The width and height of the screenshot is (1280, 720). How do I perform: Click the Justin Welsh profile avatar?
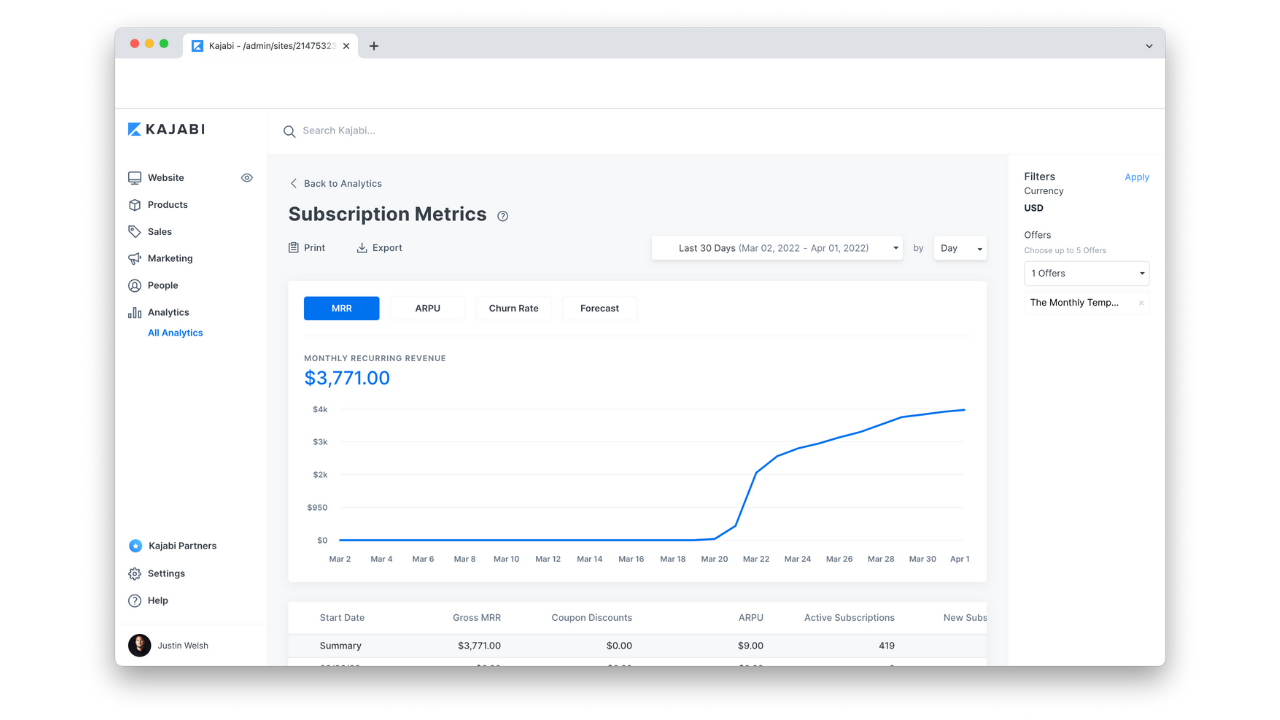[x=140, y=645]
